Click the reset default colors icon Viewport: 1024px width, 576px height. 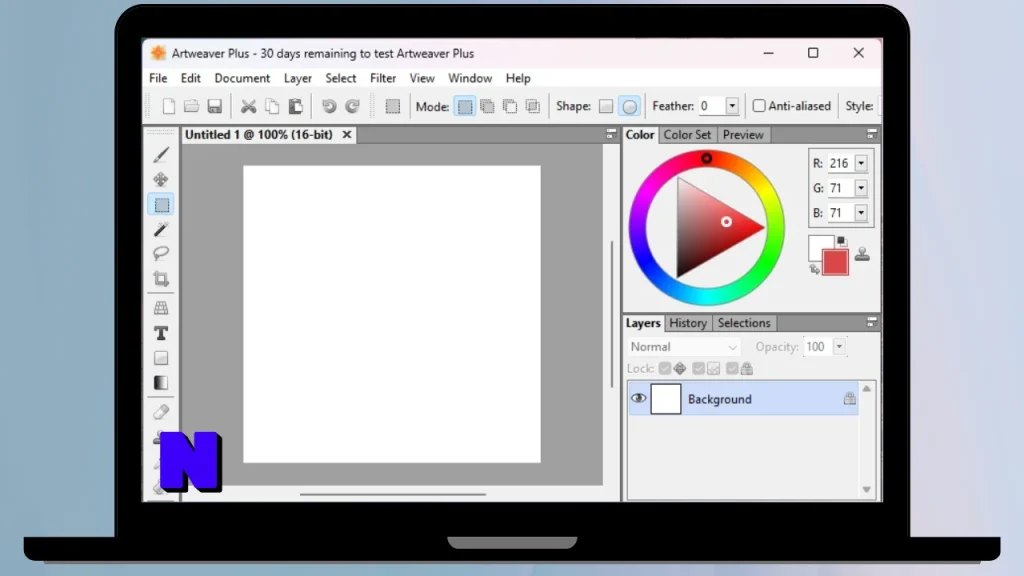click(x=841, y=241)
